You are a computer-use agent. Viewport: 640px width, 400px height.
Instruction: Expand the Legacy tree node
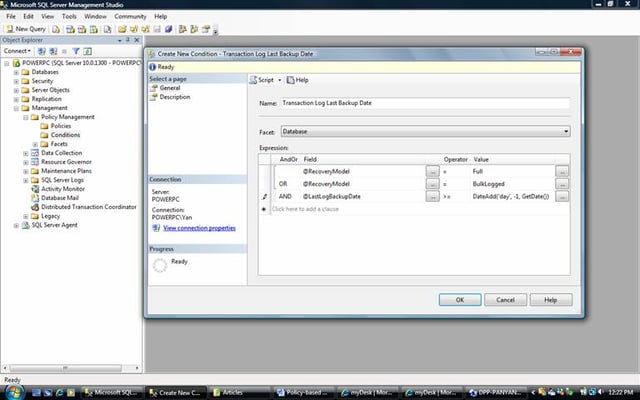(x=26, y=216)
